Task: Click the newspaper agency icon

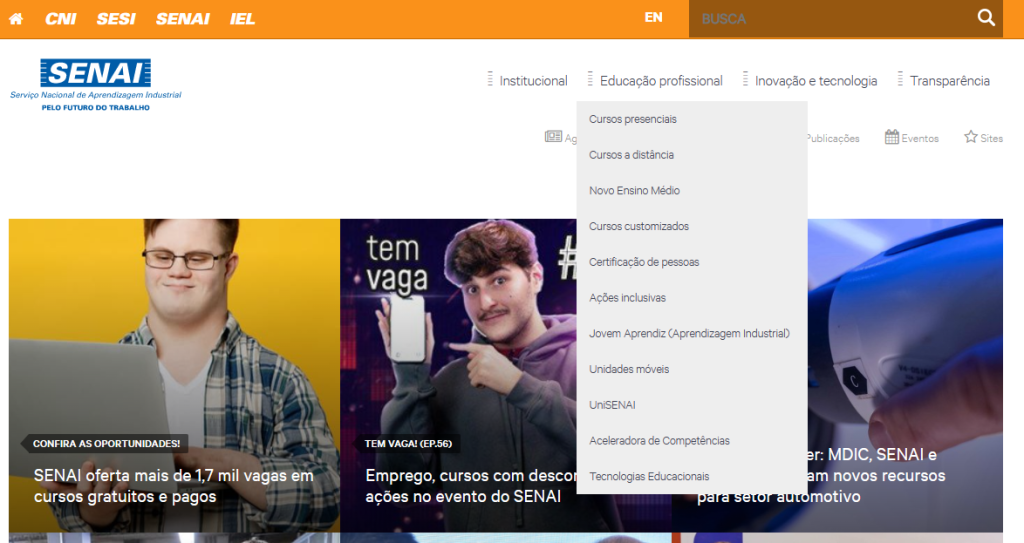Action: [x=553, y=137]
